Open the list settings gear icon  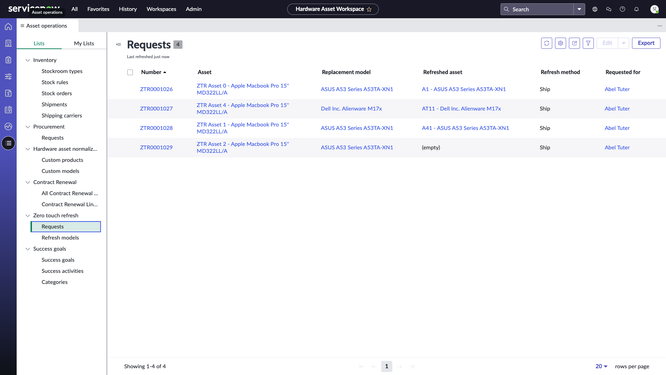tap(560, 43)
